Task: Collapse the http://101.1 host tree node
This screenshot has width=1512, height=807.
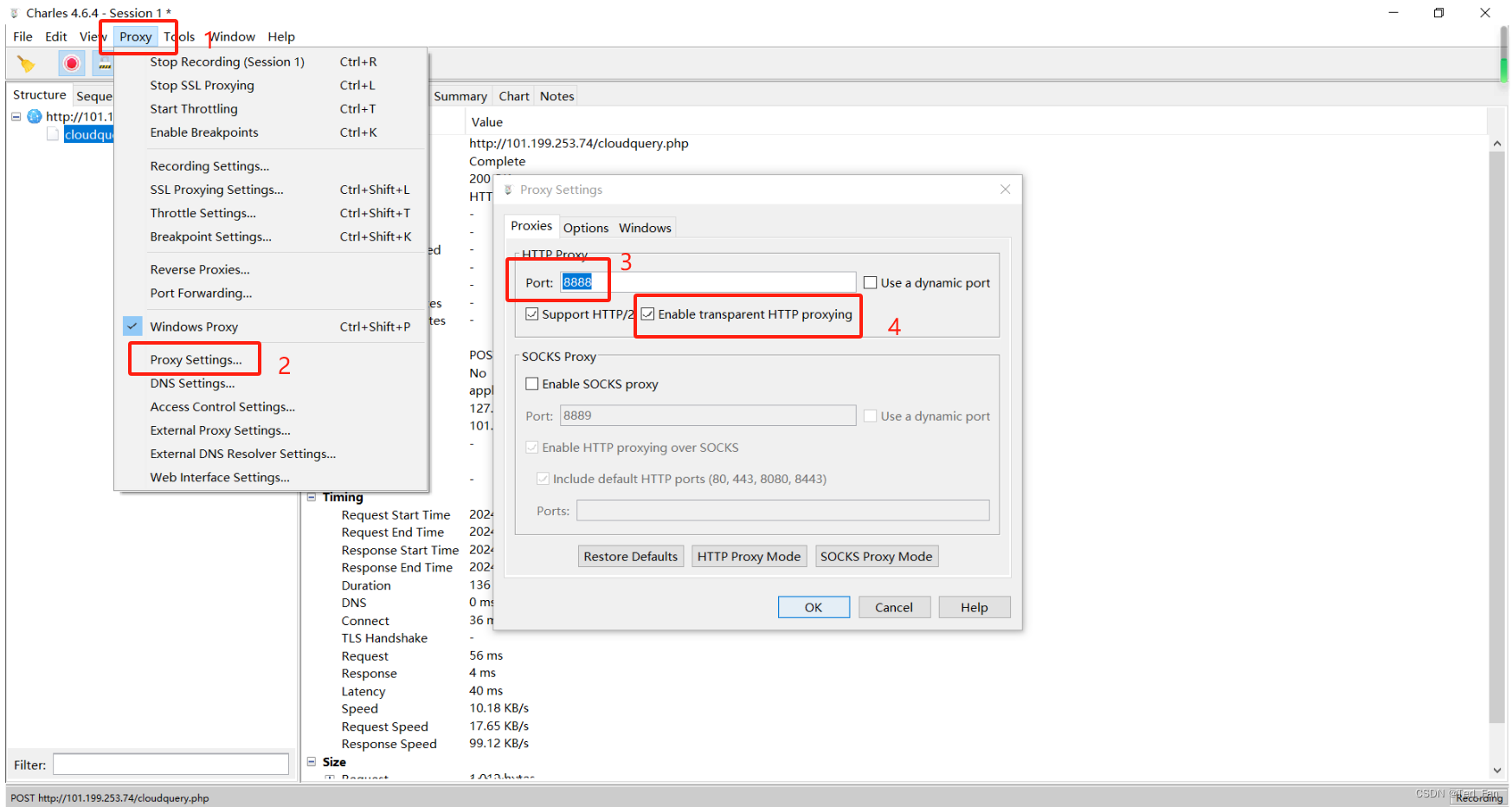Action: point(16,117)
